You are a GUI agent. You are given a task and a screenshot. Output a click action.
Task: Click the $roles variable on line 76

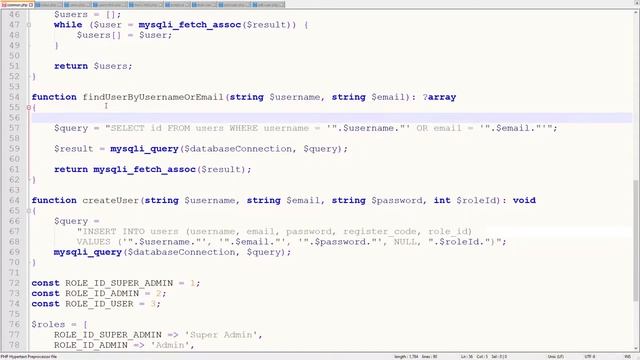pyautogui.click(x=48, y=324)
